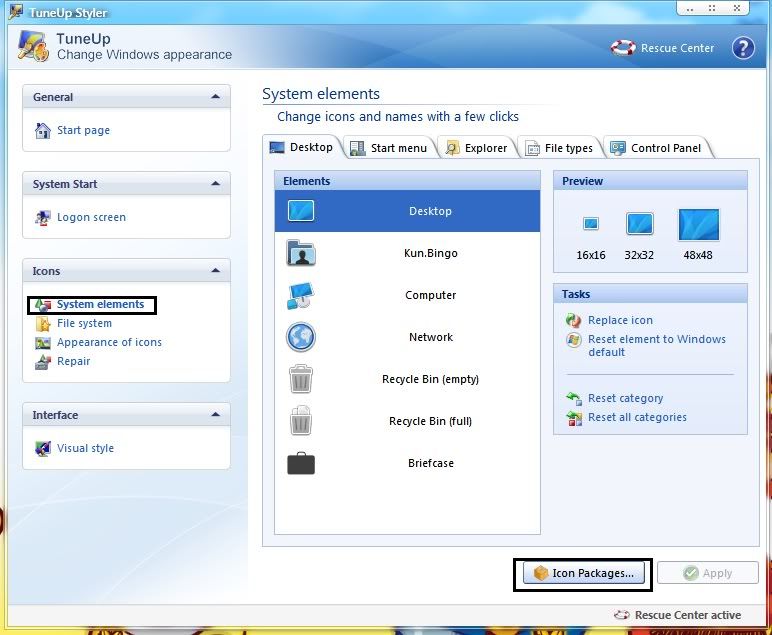This screenshot has height=635, width=772.
Task: Select the Computer element icon
Action: pos(300,295)
